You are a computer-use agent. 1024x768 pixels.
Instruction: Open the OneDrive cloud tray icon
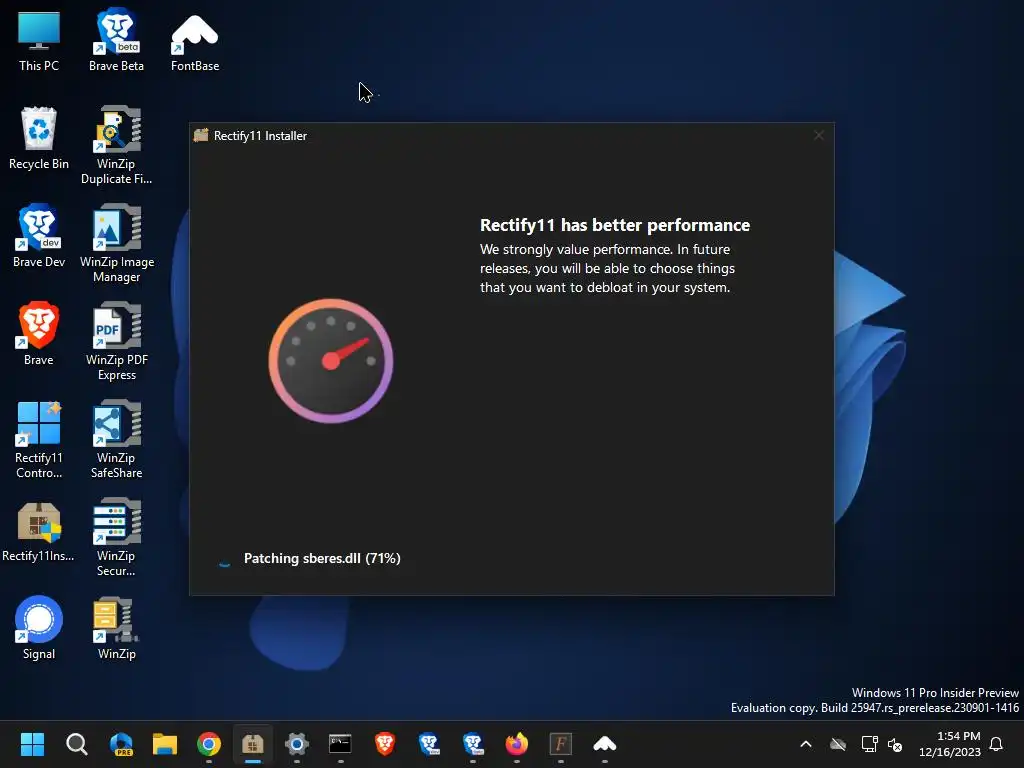(x=838, y=744)
